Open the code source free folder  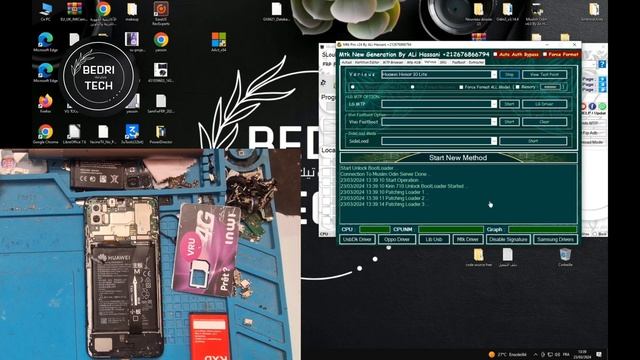[x=478, y=257]
